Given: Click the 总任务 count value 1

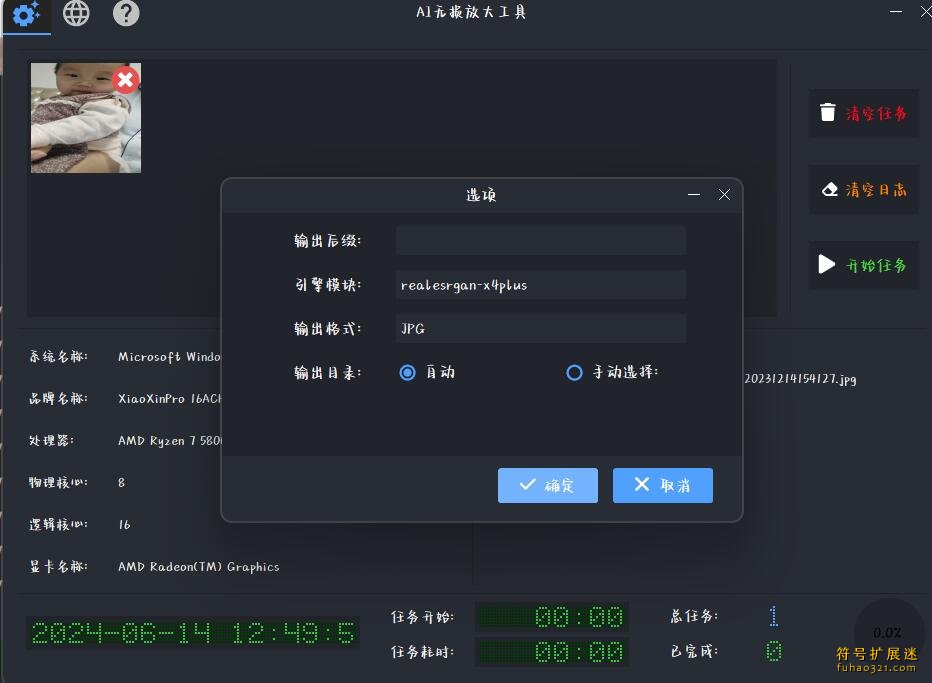Looking at the screenshot, I should 773,616.
